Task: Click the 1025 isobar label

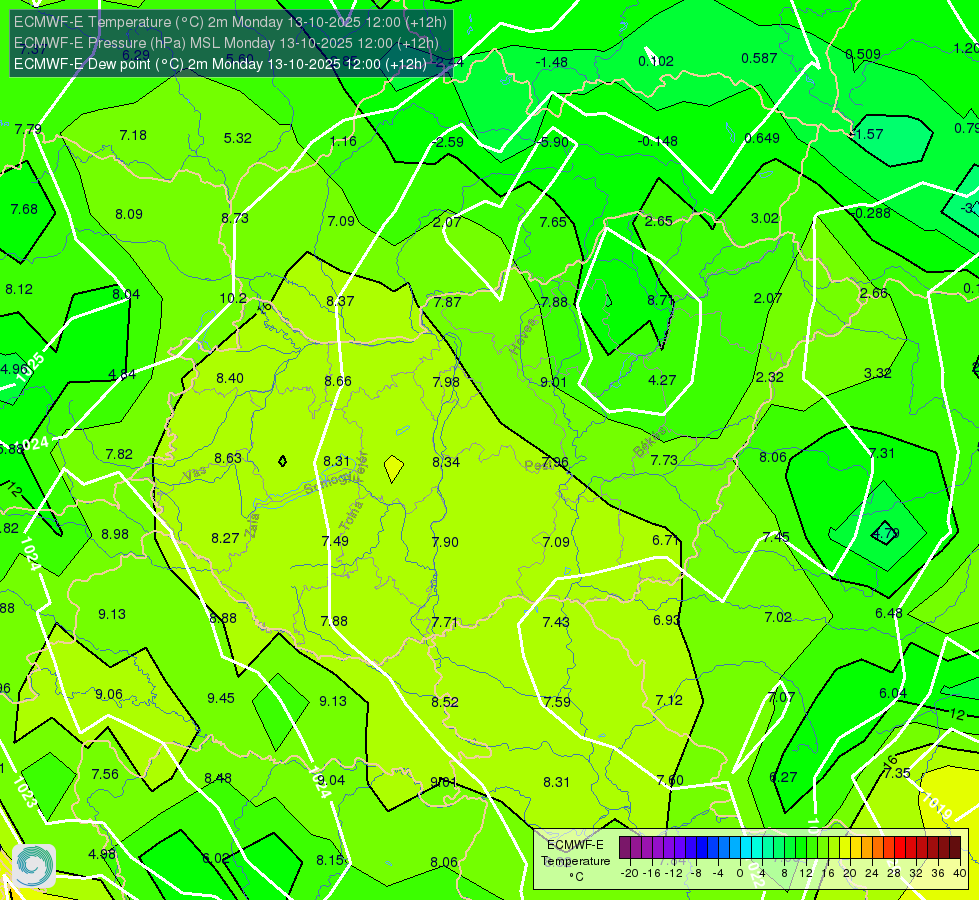Action: (x=30, y=368)
